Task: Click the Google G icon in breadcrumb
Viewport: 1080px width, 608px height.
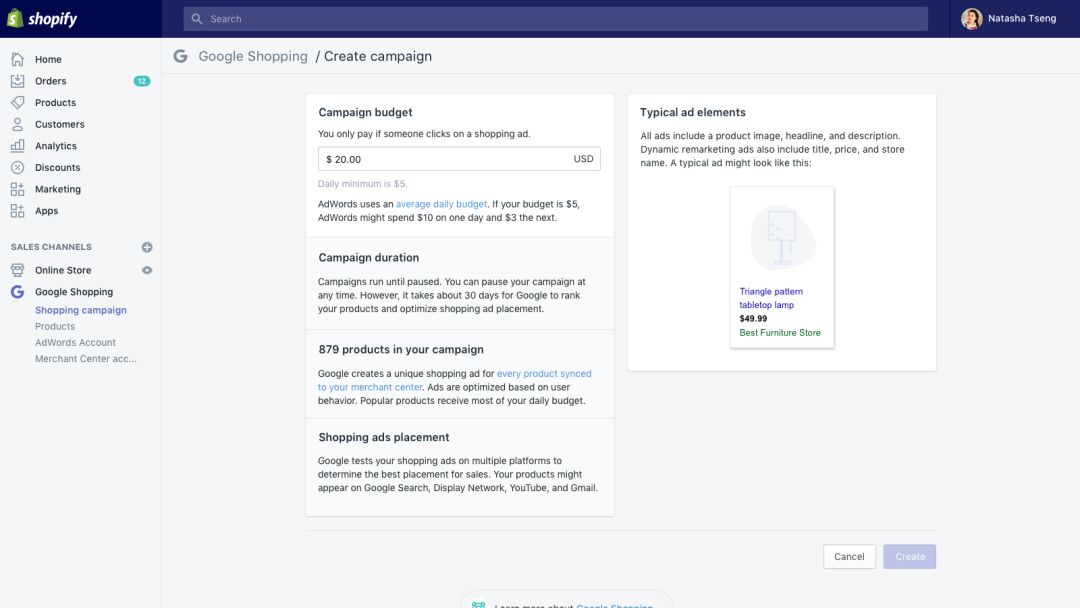Action: (180, 56)
